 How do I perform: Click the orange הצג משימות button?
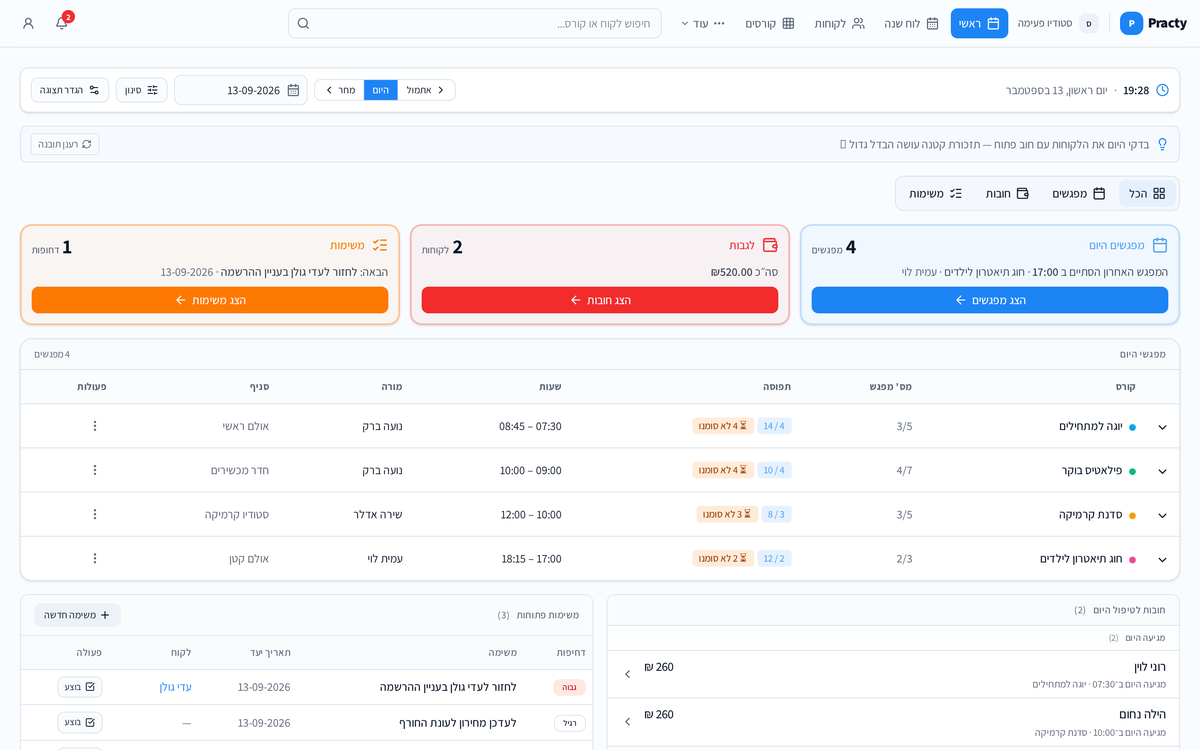coord(210,300)
